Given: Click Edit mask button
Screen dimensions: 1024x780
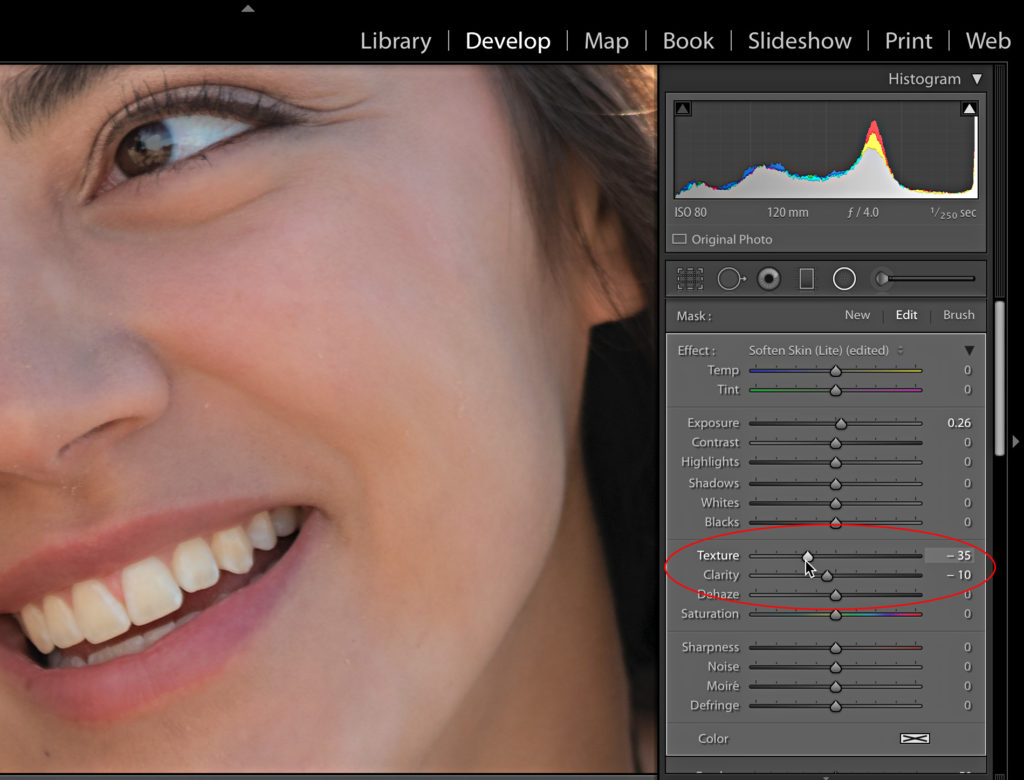Looking at the screenshot, I should (906, 315).
